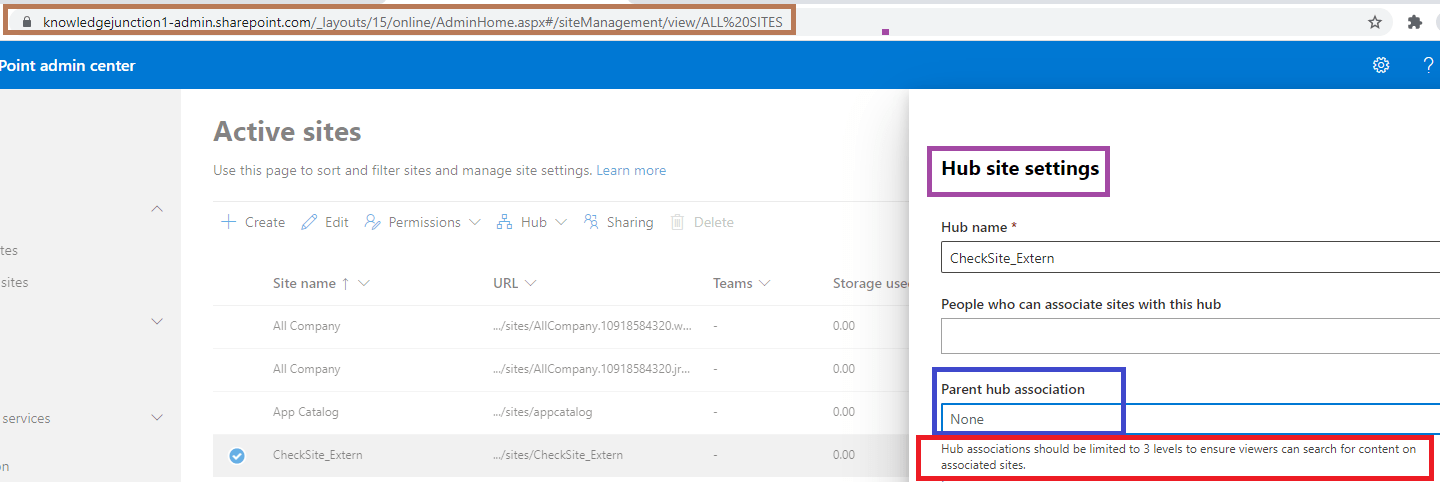This screenshot has width=1440, height=482.
Task: Click the Edit pencil icon
Action: coord(309,222)
